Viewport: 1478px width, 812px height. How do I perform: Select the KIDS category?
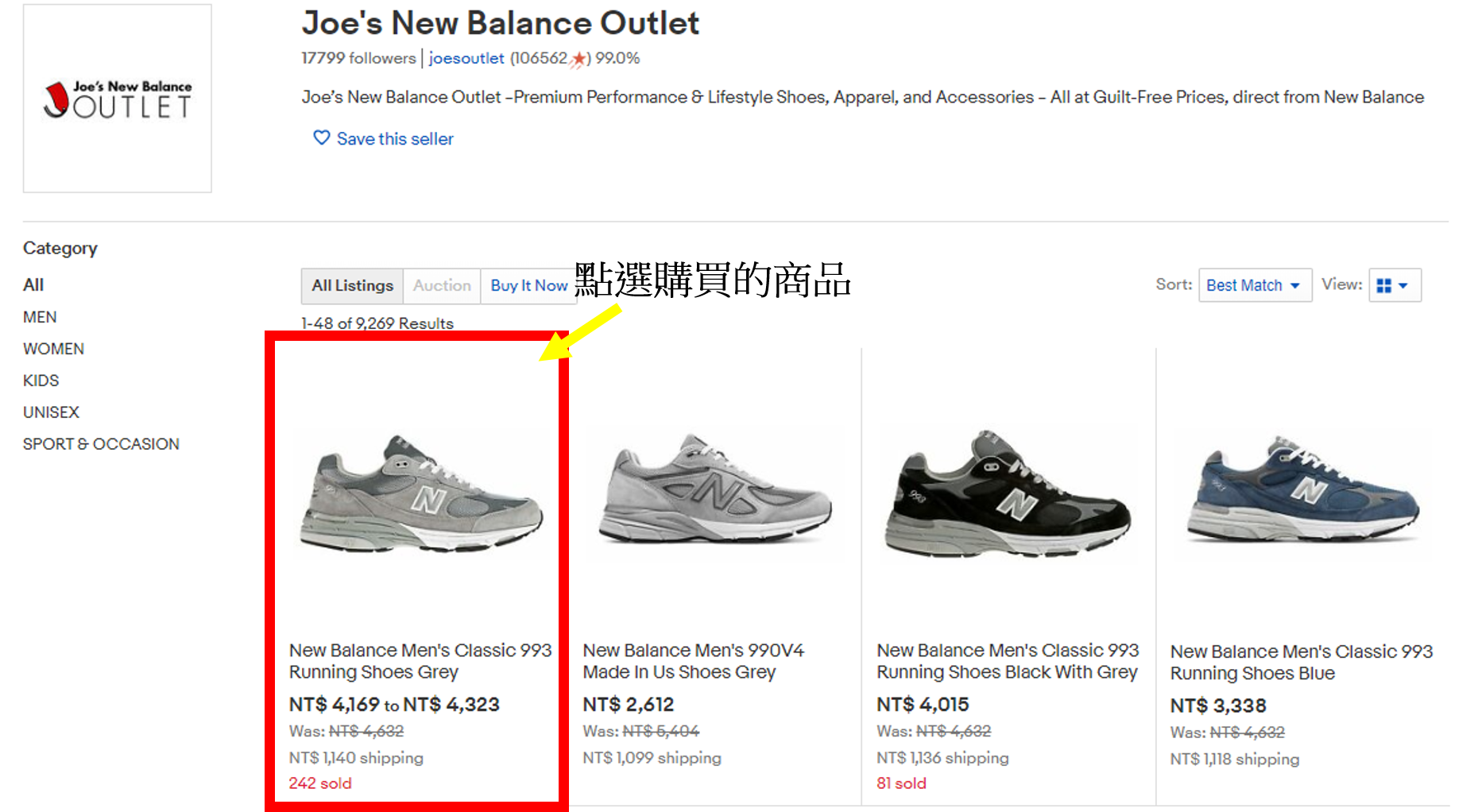point(41,381)
